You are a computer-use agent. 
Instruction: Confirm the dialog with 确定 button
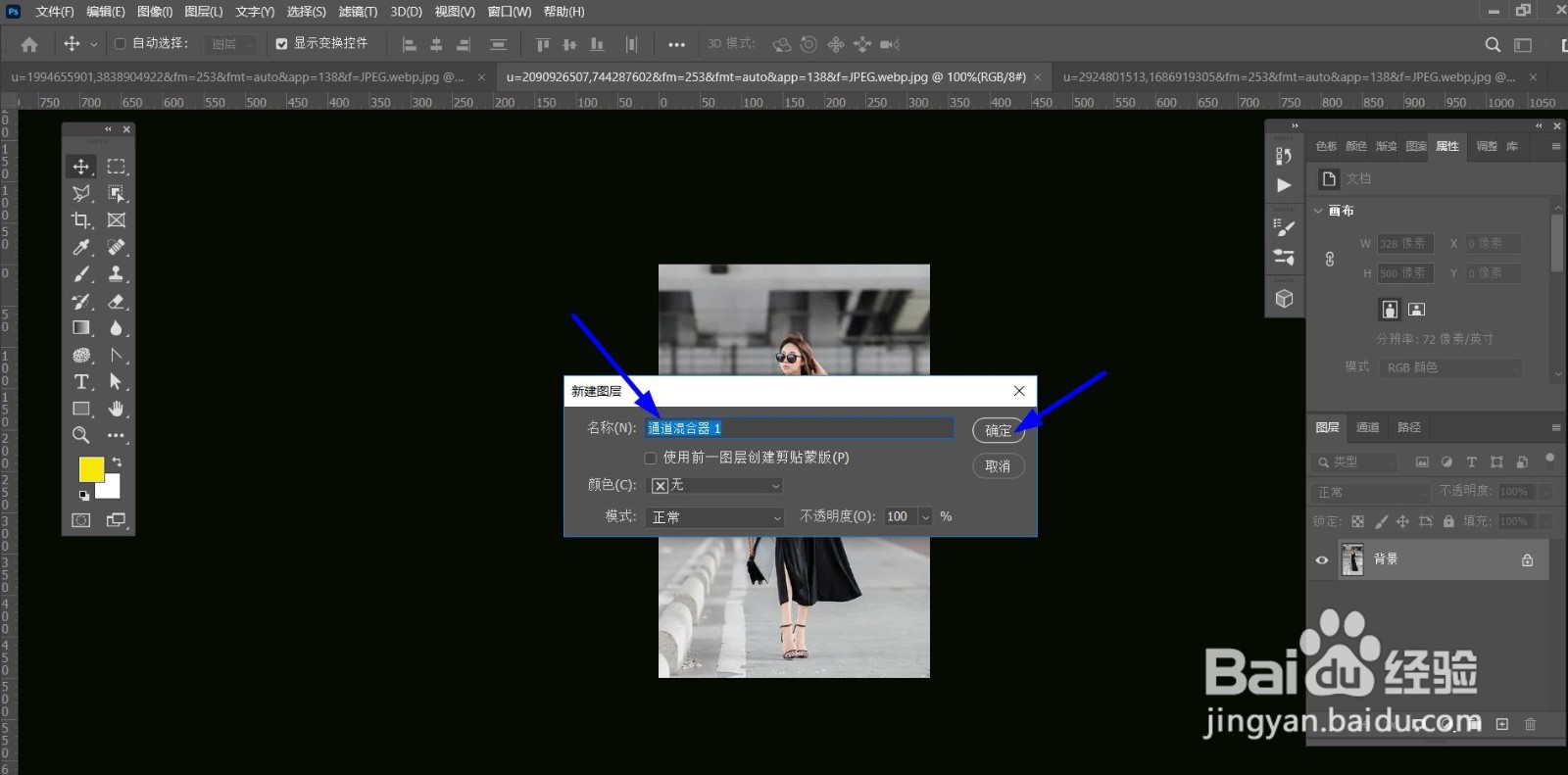999,430
